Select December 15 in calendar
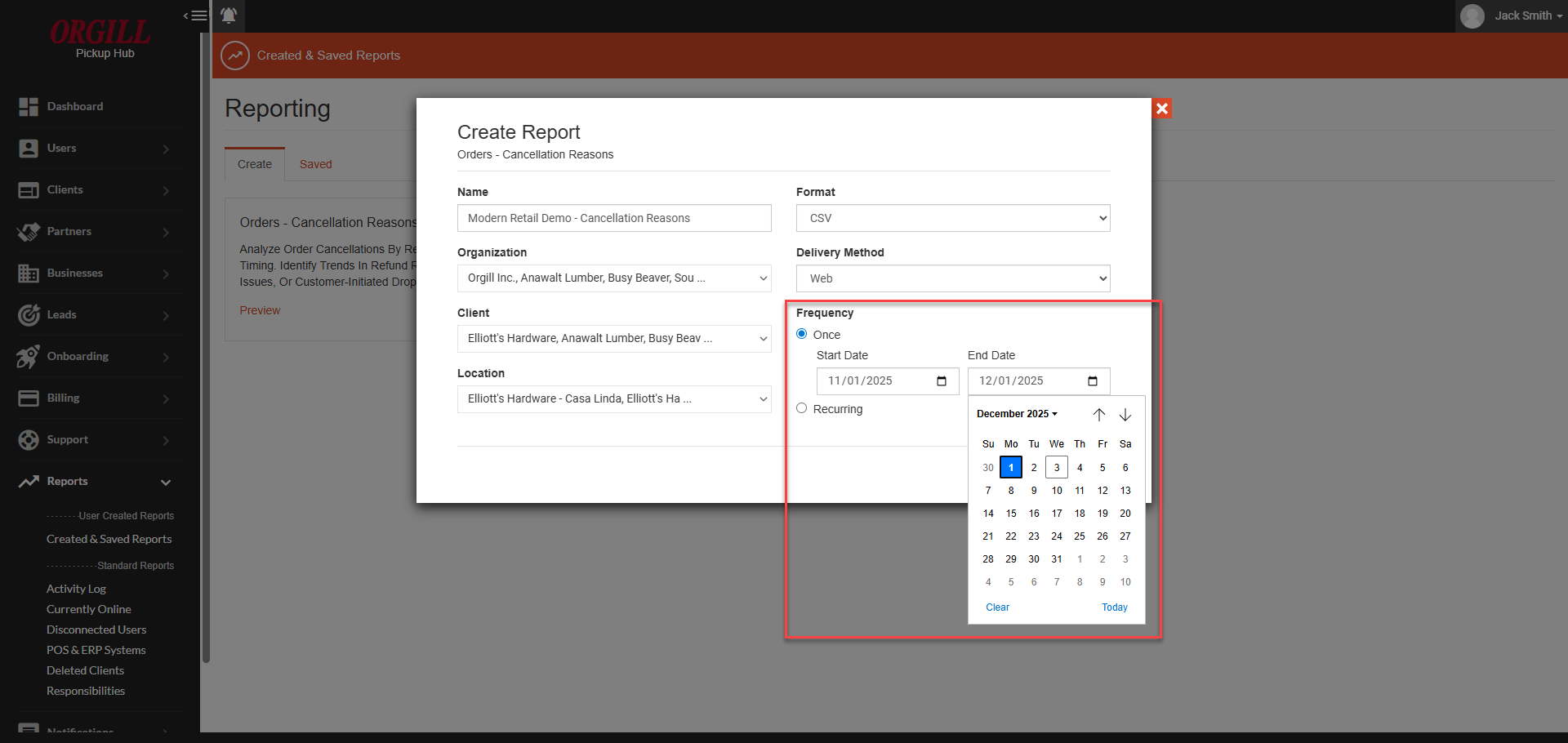The height and width of the screenshot is (743, 1568). tap(1011, 514)
